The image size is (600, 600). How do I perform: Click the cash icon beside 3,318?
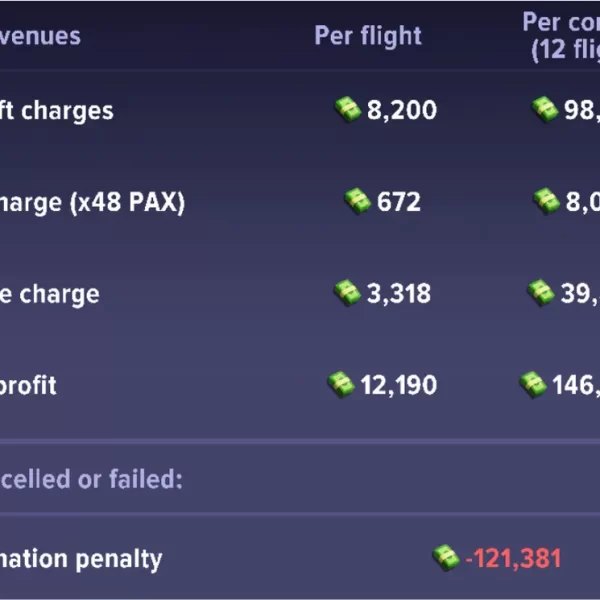(347, 293)
